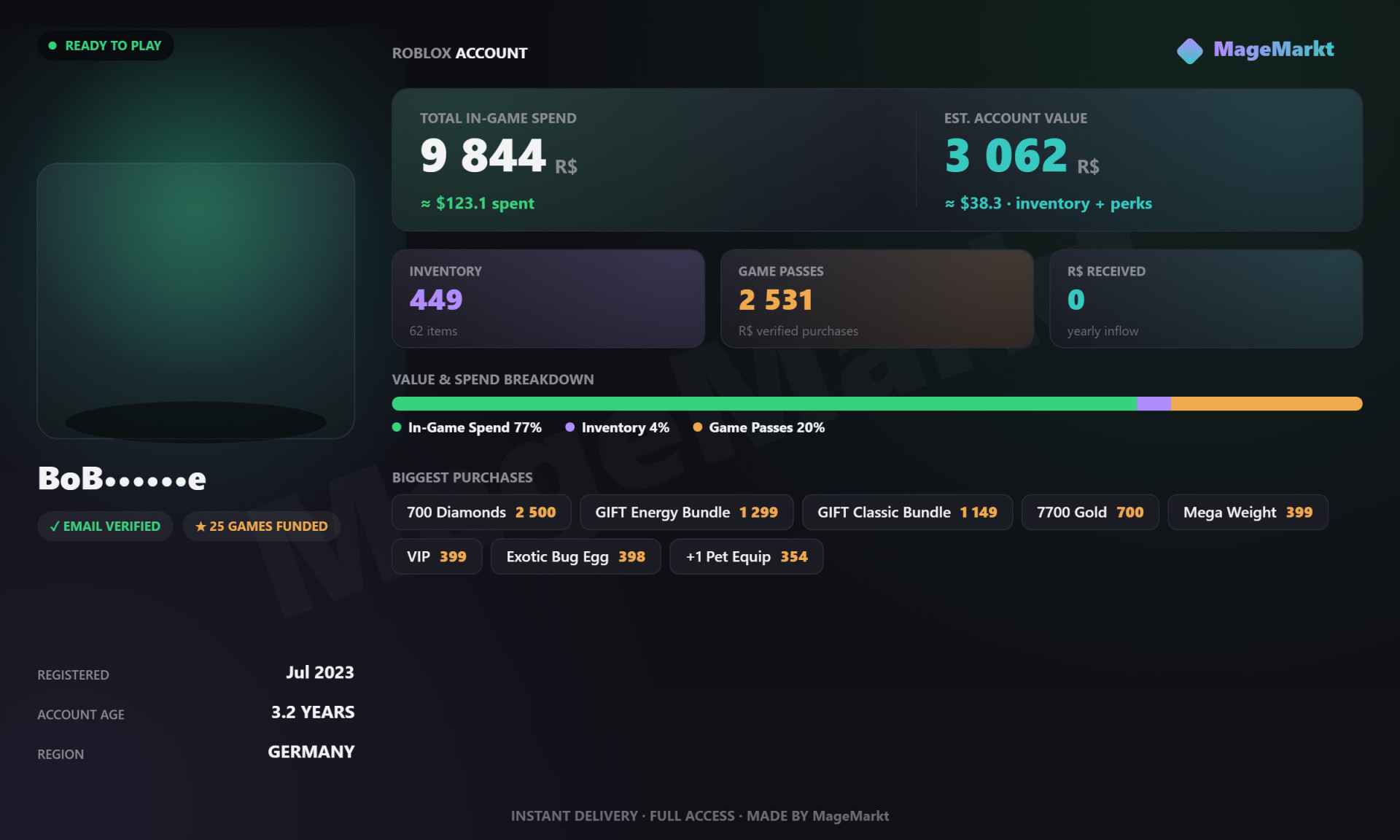Click the MageMarkt brand name link
This screenshot has height=840, width=1400.
coord(1274,50)
